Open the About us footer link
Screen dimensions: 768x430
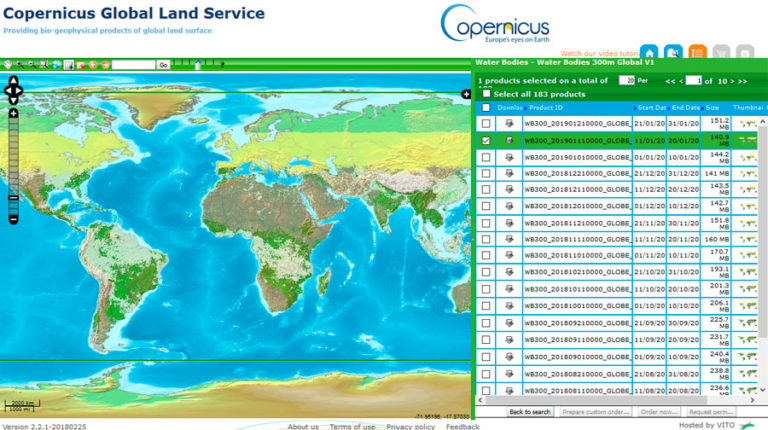(x=303, y=427)
